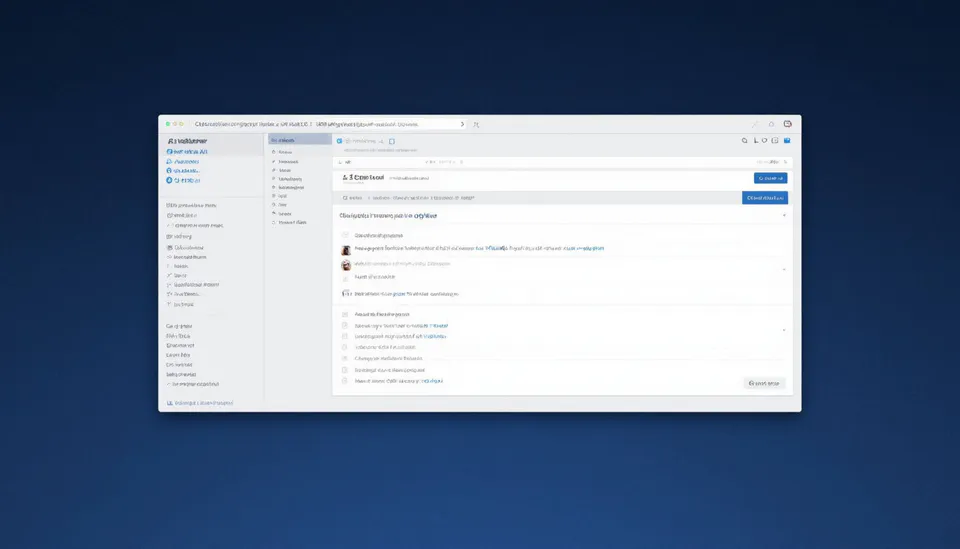
Task: Tick the first checkbox in the lower list
Action: click(345, 314)
